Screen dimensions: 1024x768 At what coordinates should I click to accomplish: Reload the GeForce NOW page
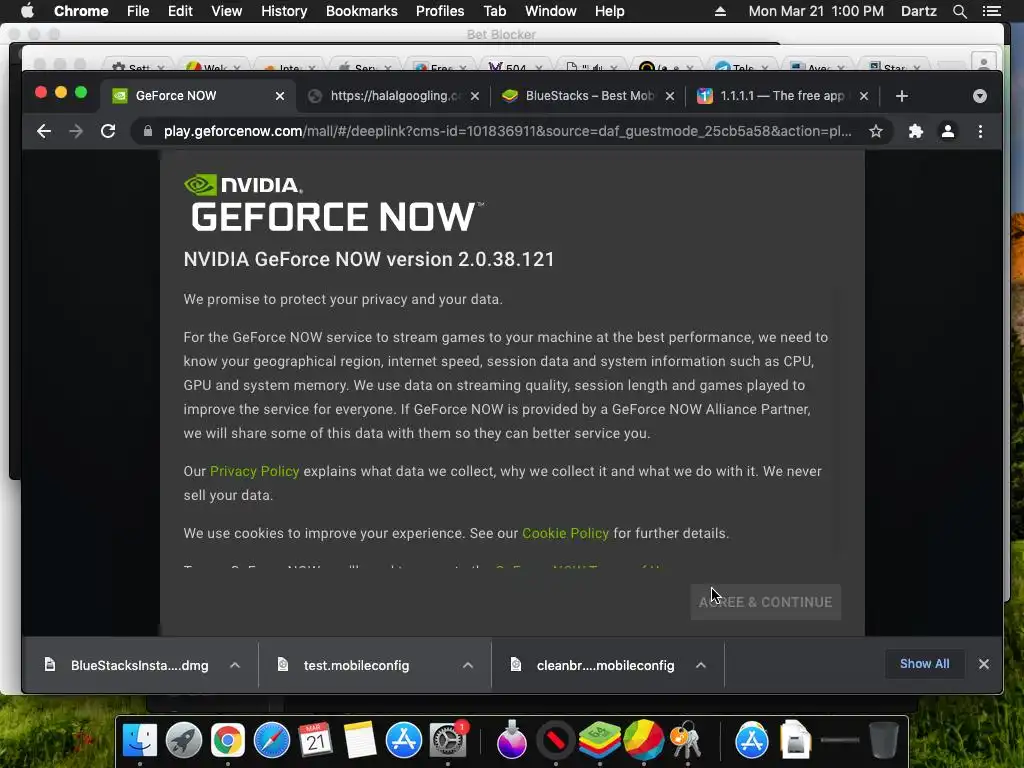coord(108,131)
